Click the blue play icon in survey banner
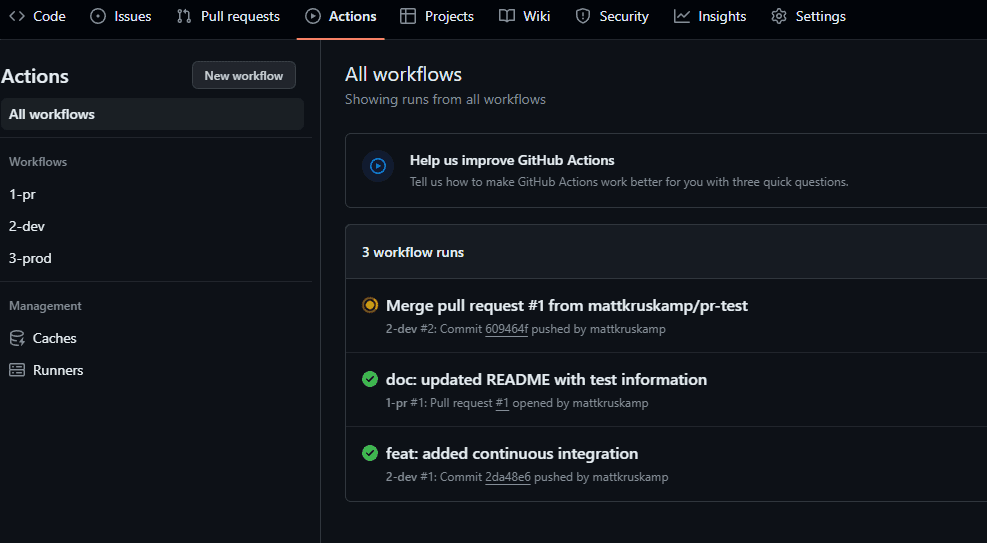 [x=378, y=166]
